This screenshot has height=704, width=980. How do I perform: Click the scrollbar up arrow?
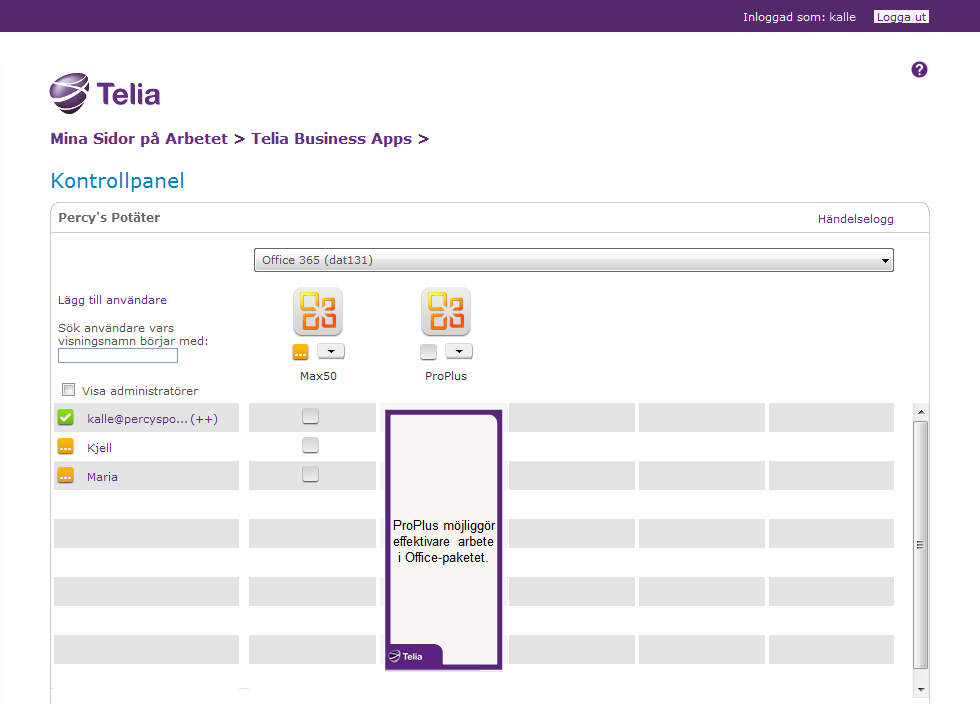(x=921, y=412)
